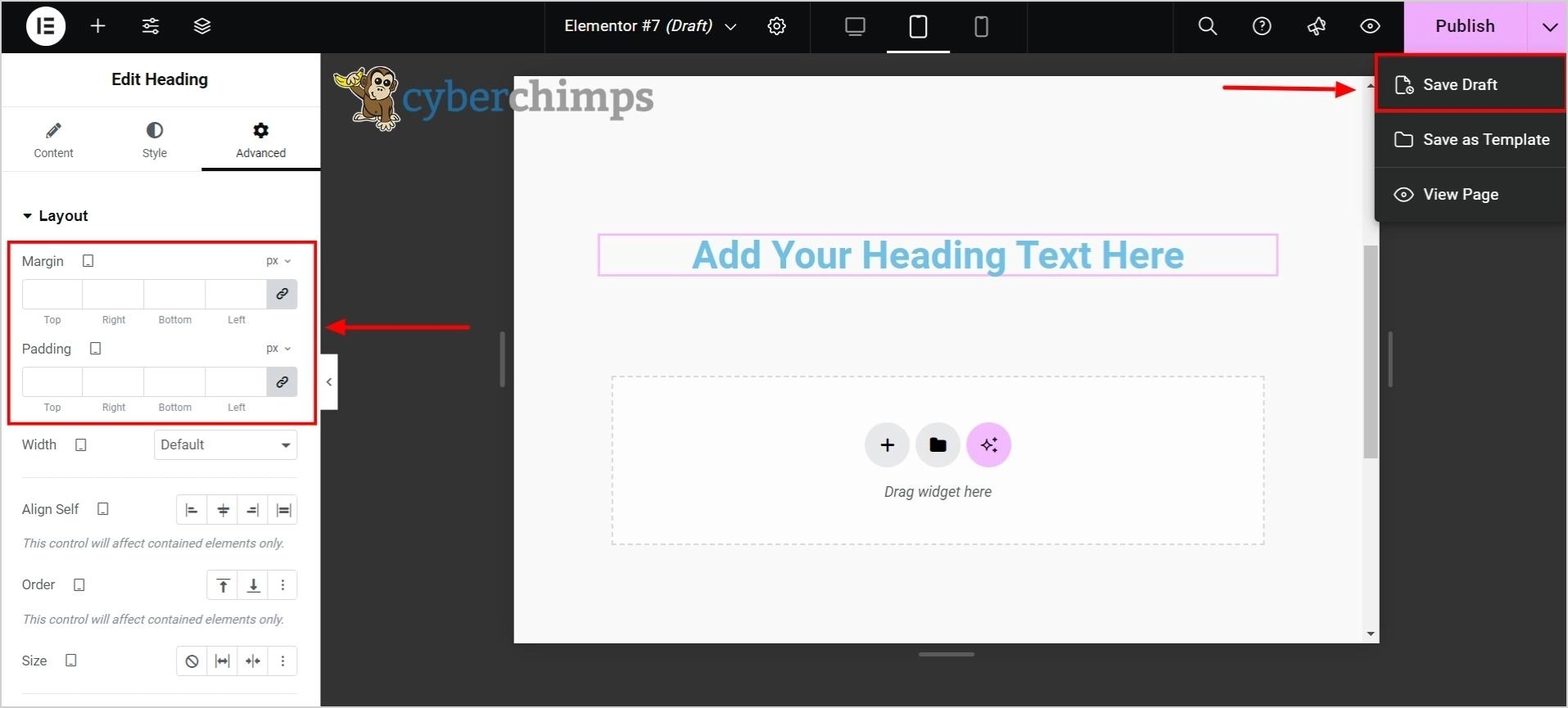Image resolution: width=1568 pixels, height=708 pixels.
Task: Collapse the editor panel with the arrow handle
Action: pyautogui.click(x=329, y=382)
